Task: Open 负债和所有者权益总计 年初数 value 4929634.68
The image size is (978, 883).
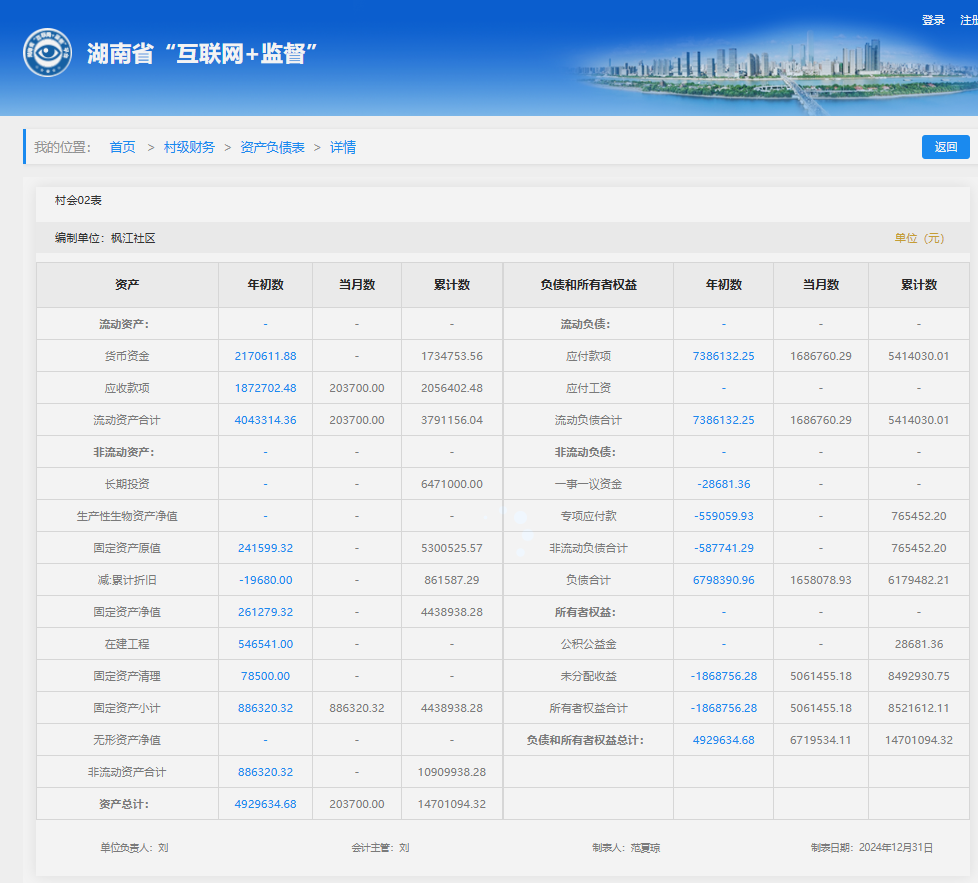Action: click(724, 740)
